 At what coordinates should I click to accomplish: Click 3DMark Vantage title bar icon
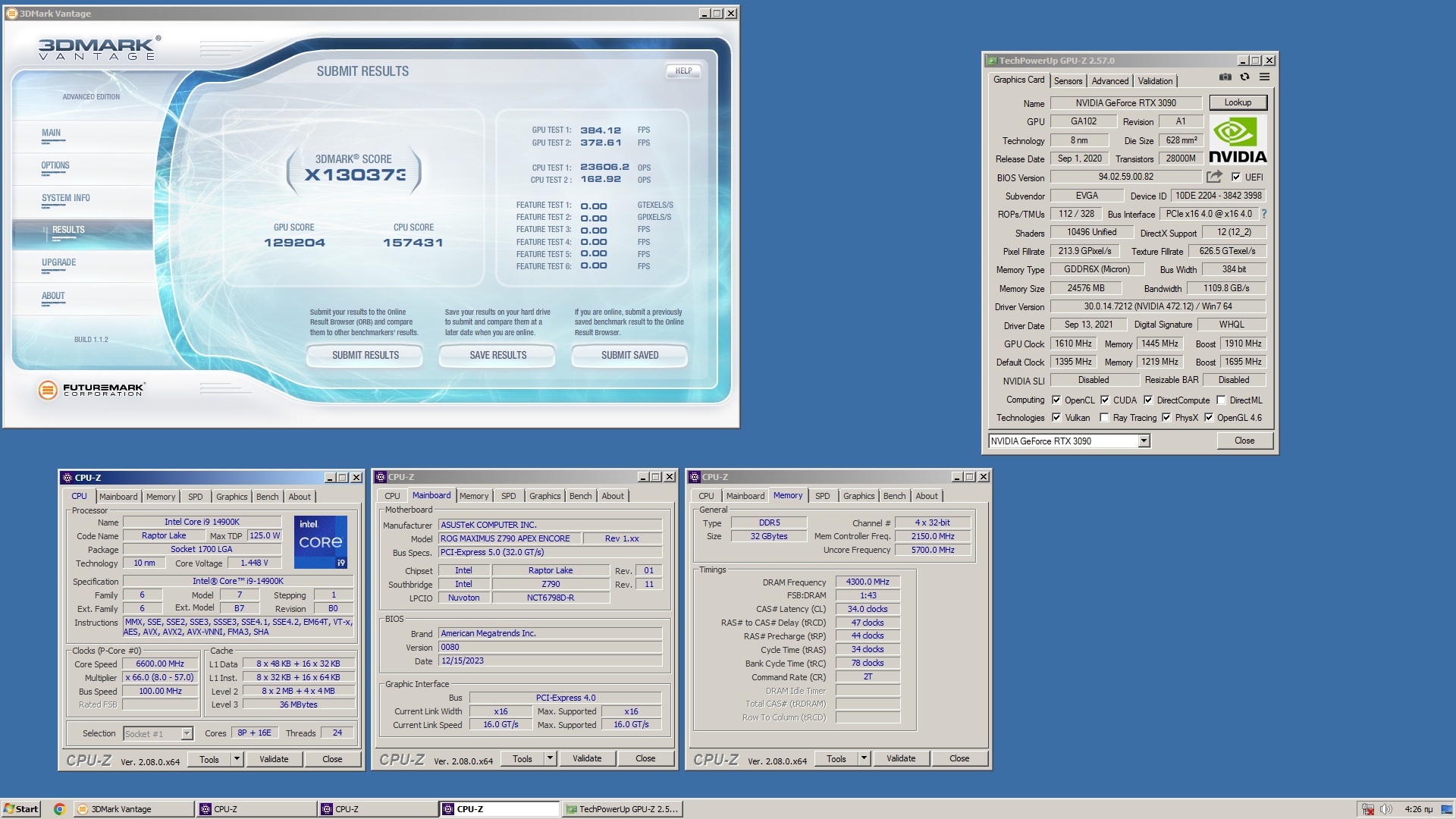tap(11, 14)
